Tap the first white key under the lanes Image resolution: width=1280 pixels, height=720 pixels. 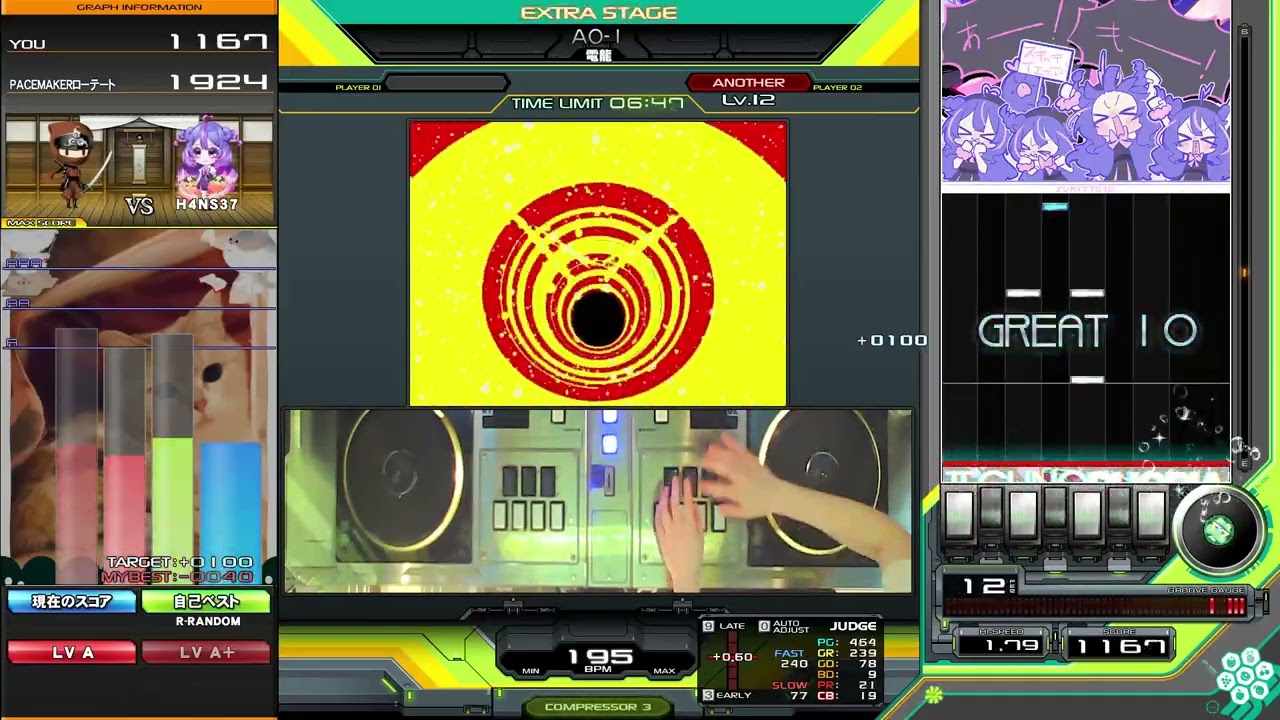click(959, 515)
